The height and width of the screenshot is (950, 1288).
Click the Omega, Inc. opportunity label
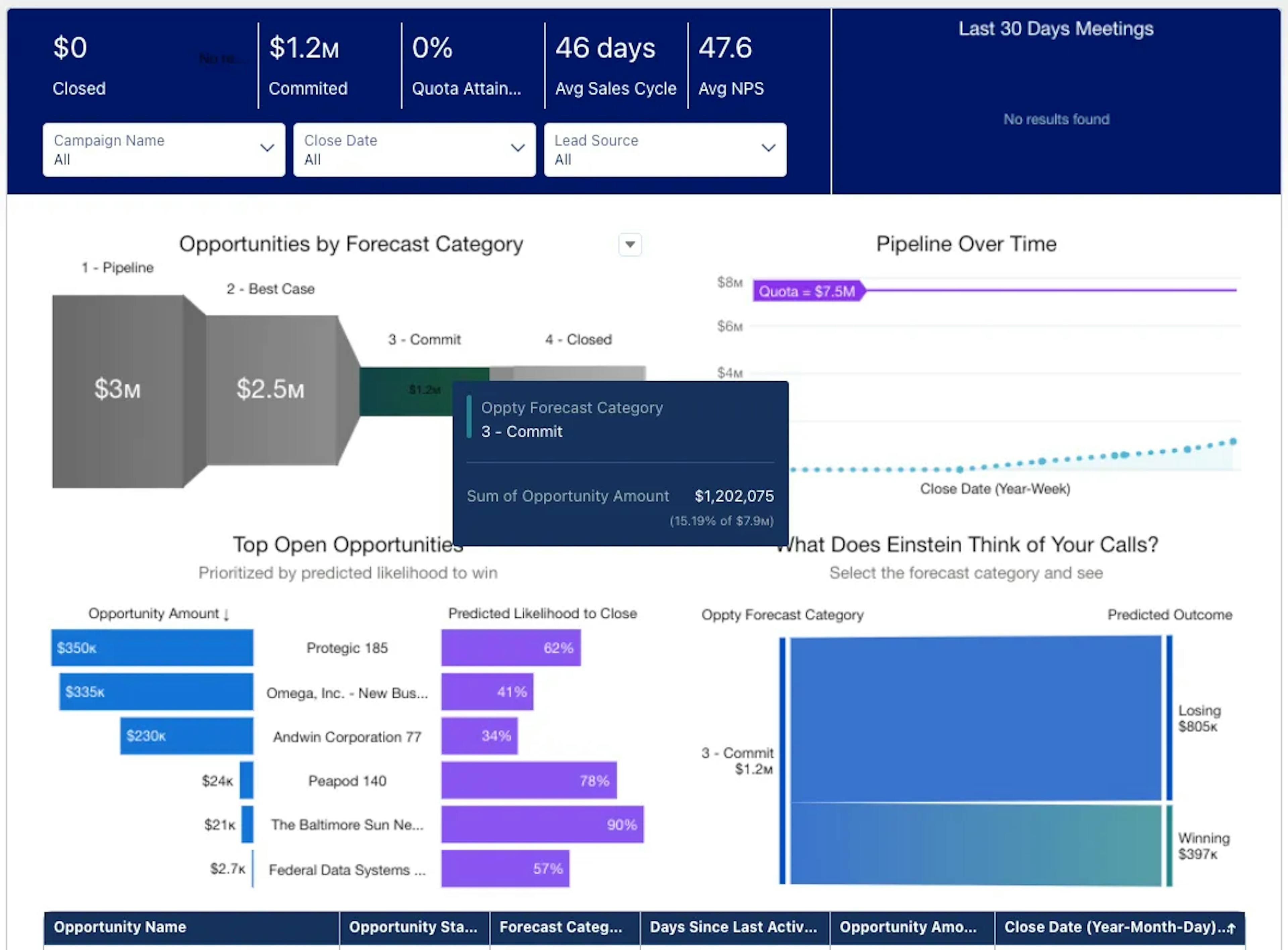point(347,693)
